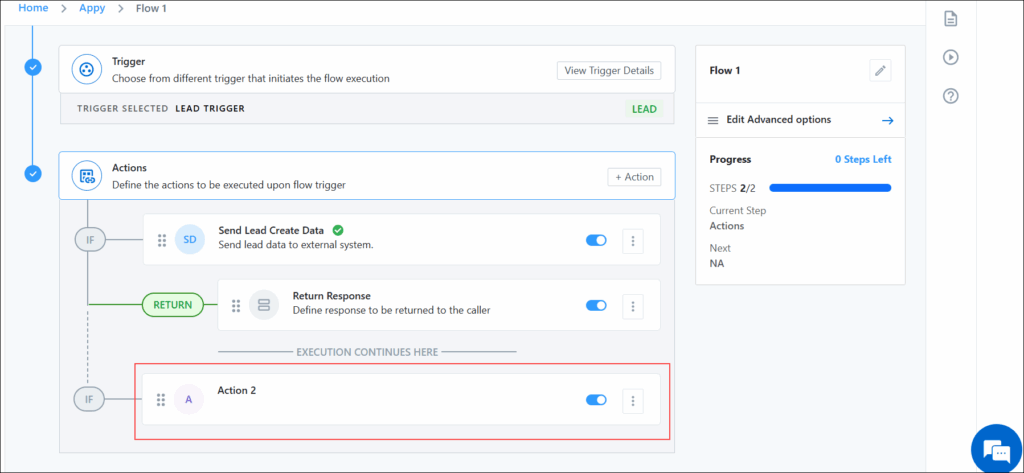Navigate to Appy breadcrumb
The height and width of the screenshot is (473, 1024).
pyautogui.click(x=92, y=8)
